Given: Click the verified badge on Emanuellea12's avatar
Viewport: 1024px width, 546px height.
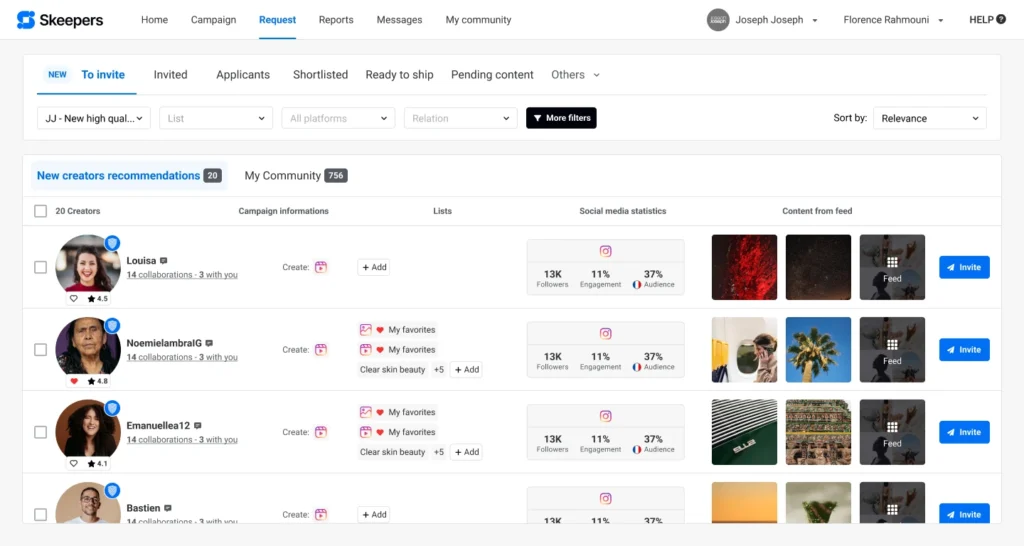Looking at the screenshot, I should tap(112, 408).
